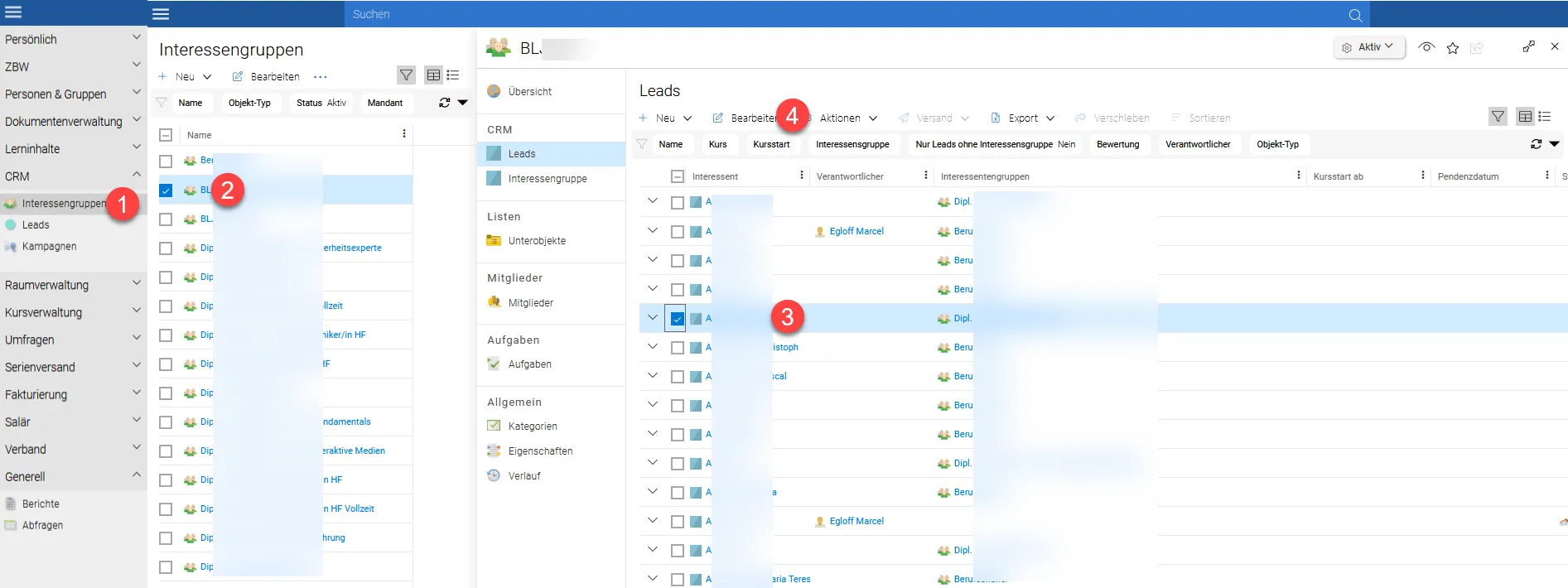This screenshot has width=1568, height=588.
Task: Collapse the CRM navigation section
Action: (x=74, y=176)
